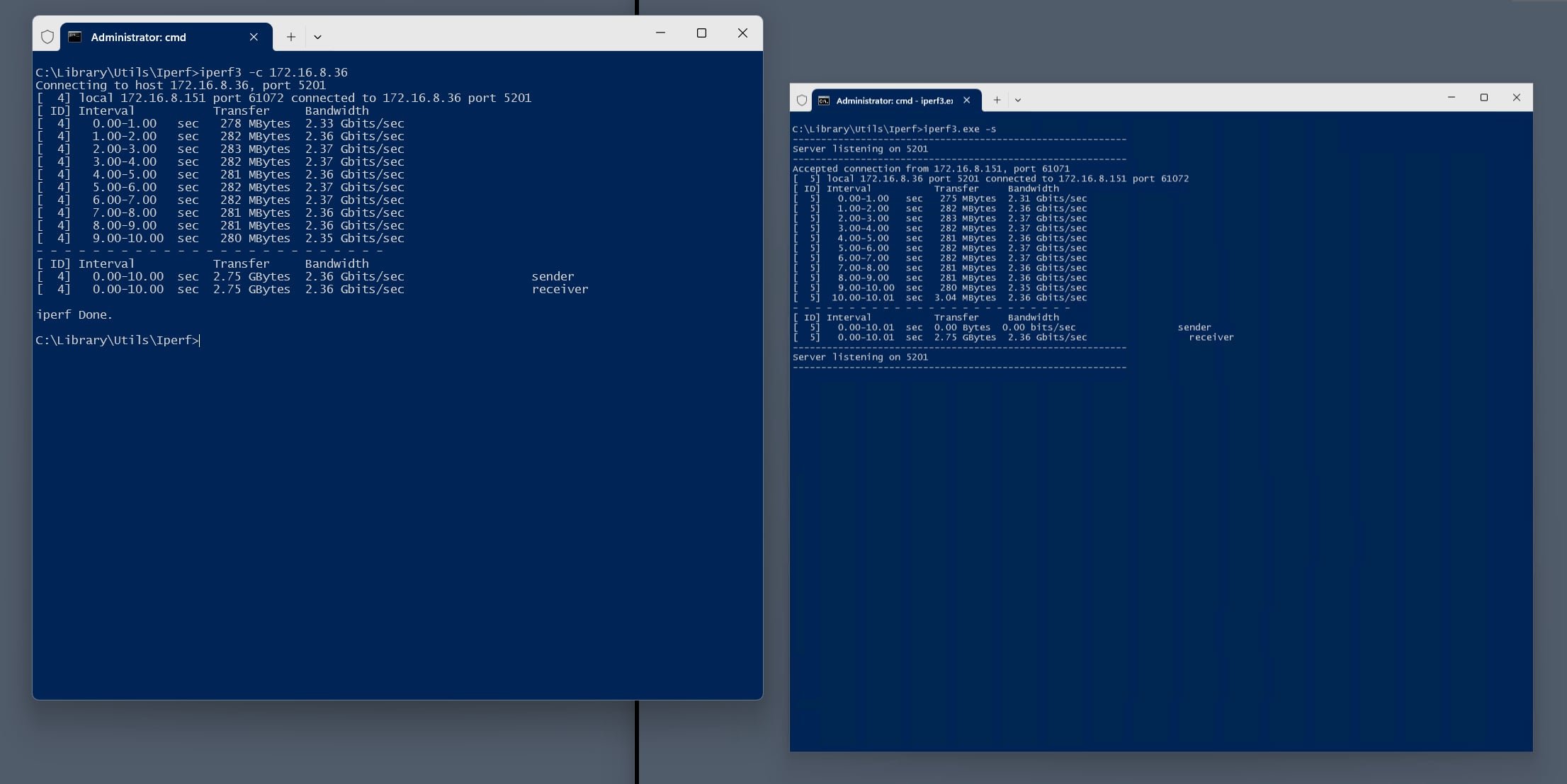The width and height of the screenshot is (1567, 784).
Task: Expand the profile dropdown in the left terminal
Action: point(317,37)
